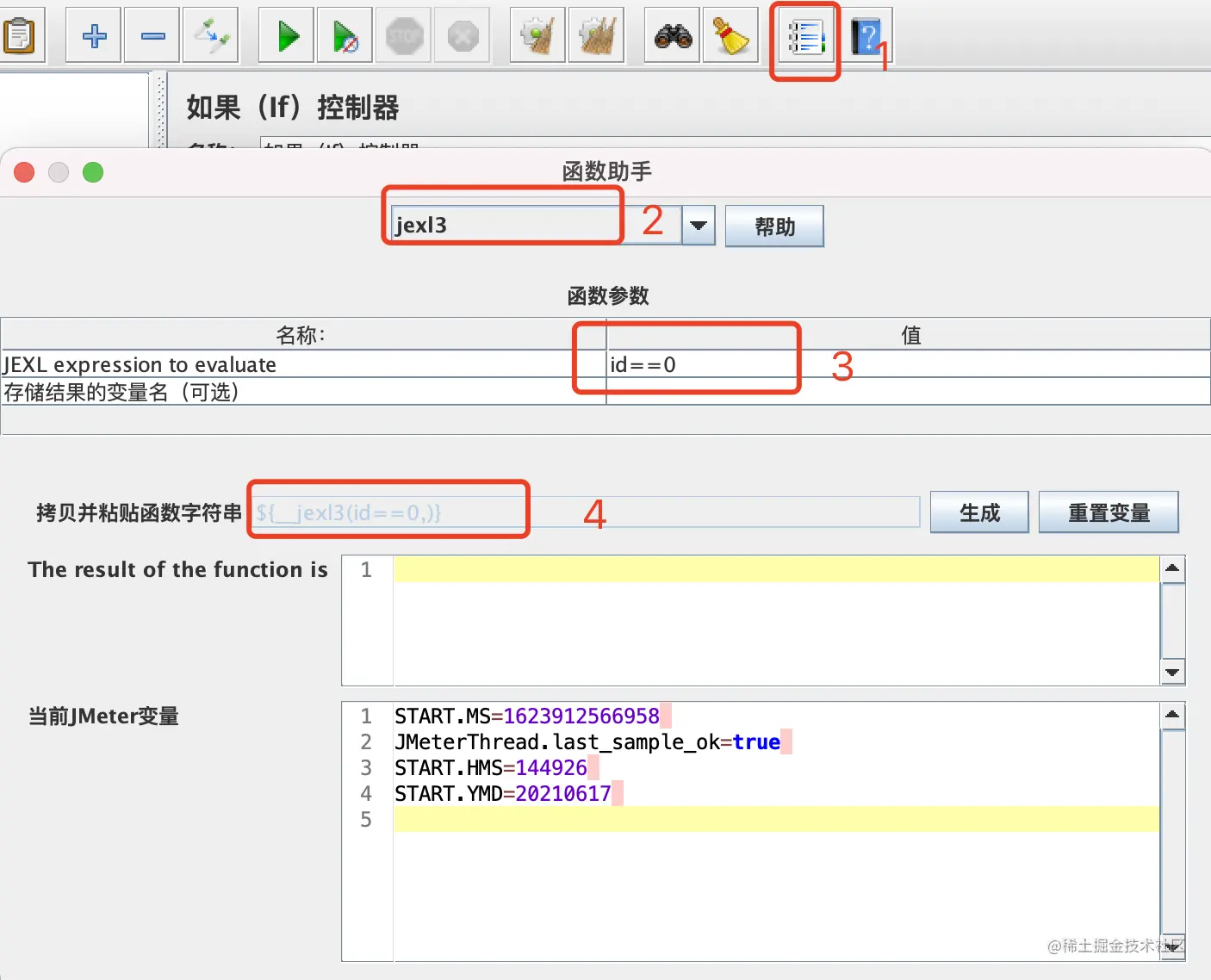Click the 帮助 help button
This screenshot has width=1211, height=980.
pyautogui.click(x=774, y=226)
